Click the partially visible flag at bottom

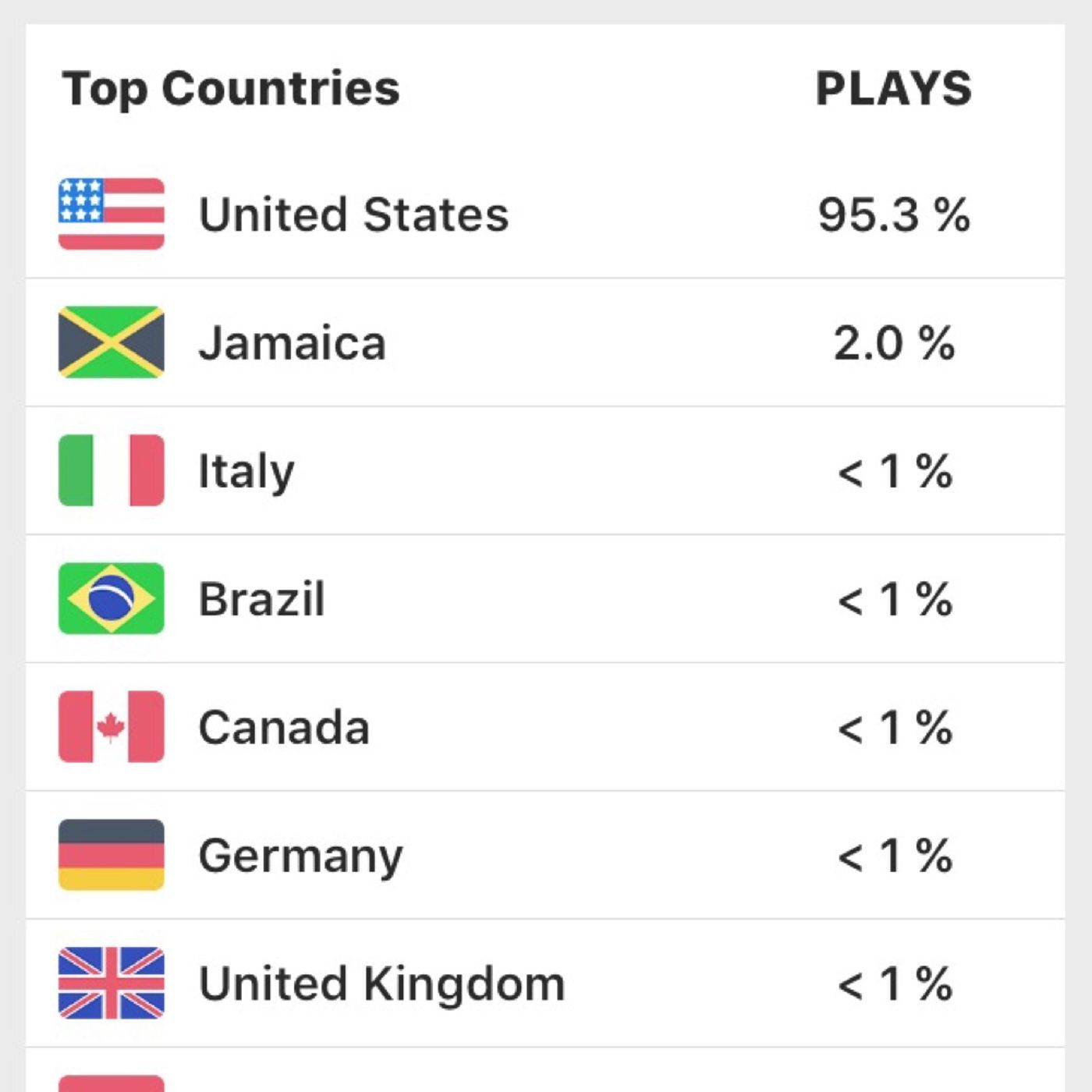112,1083
